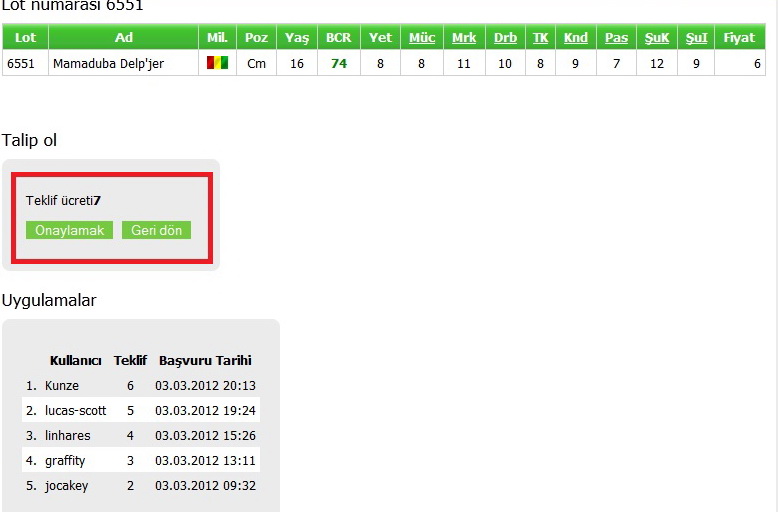Screen dimensions: 778x512
Task: Click the Fiyat column header
Action: 739,38
